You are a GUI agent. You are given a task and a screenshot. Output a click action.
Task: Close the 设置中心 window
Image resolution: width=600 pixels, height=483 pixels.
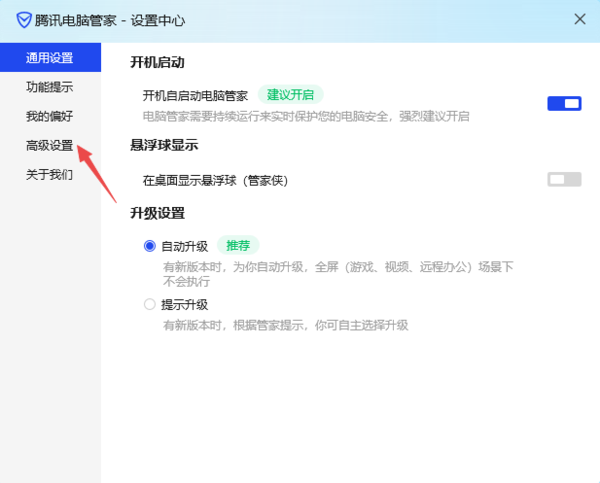tap(579, 19)
